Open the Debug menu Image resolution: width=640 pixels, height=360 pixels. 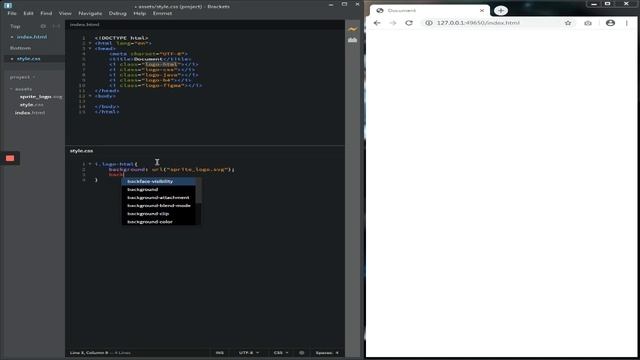[118, 13]
